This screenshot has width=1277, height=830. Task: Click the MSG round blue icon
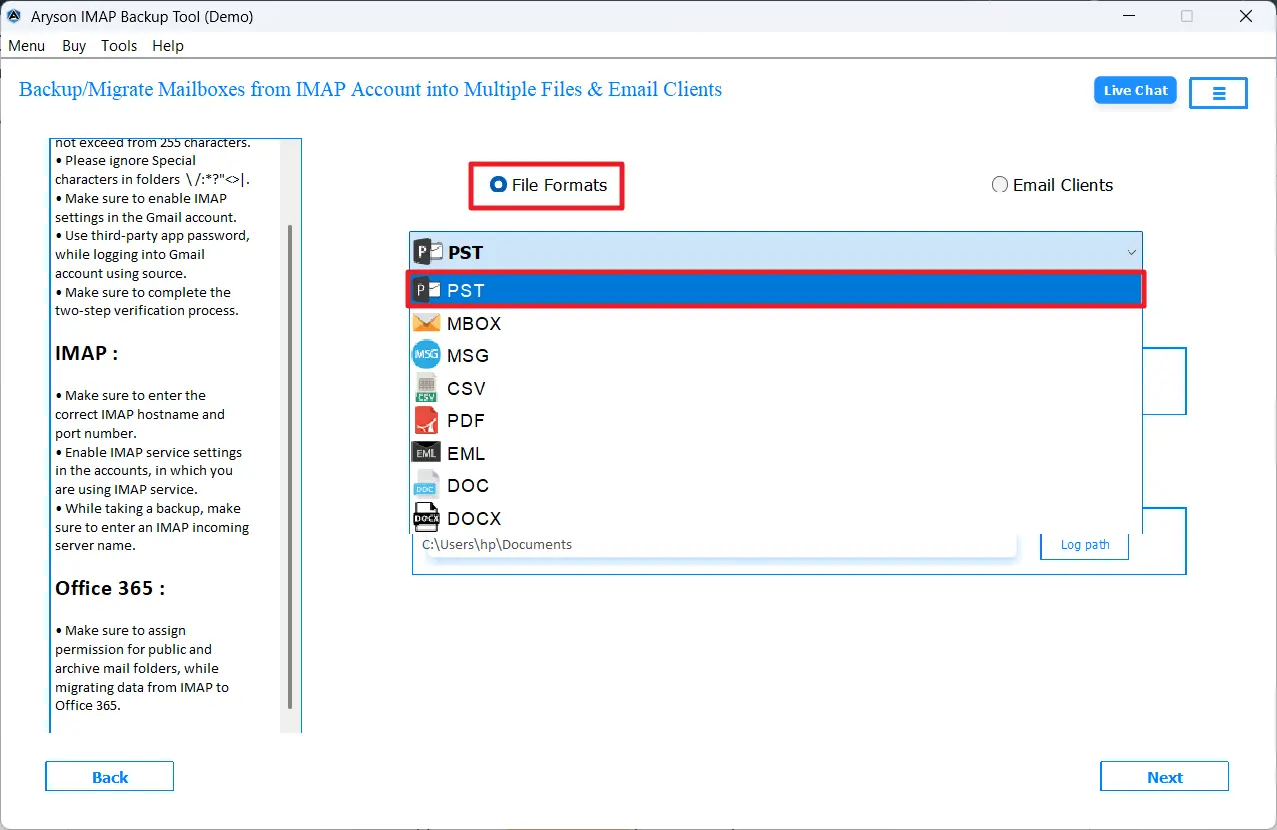click(427, 355)
